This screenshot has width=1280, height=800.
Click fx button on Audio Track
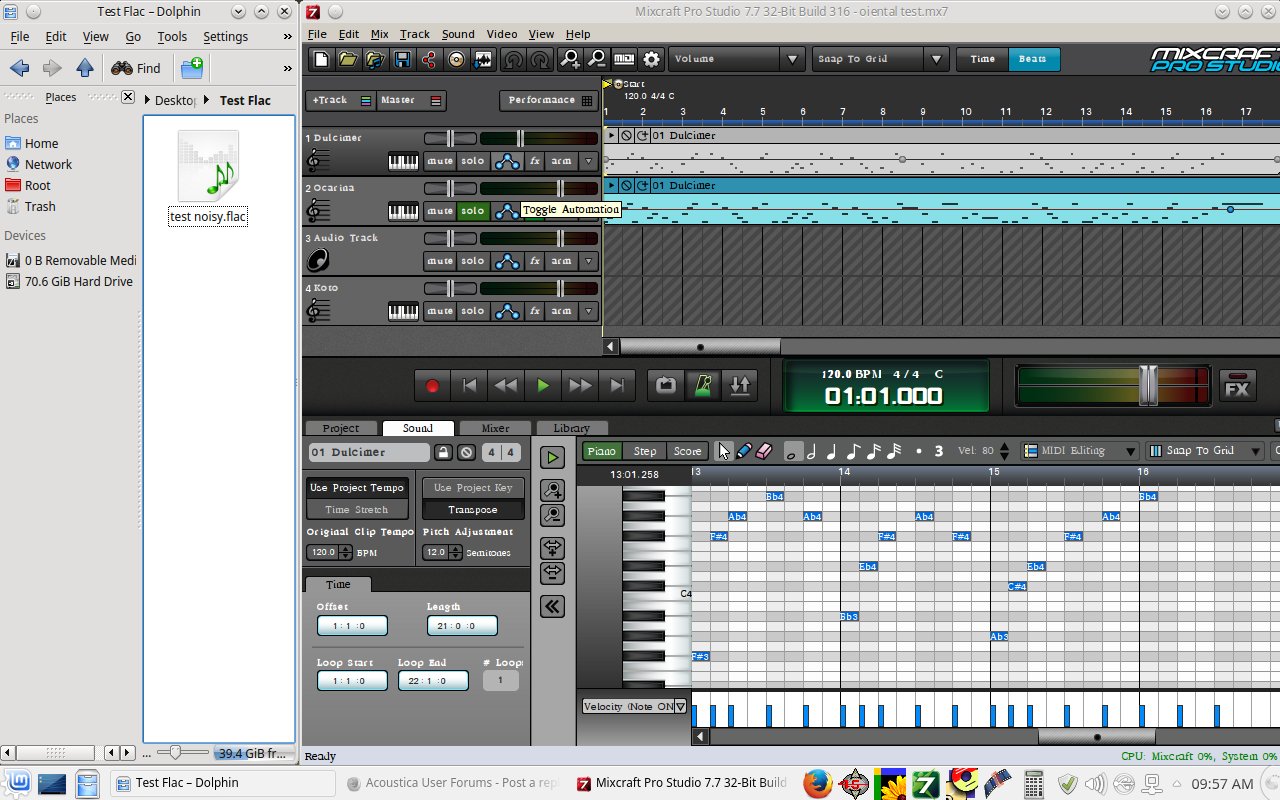click(x=535, y=261)
